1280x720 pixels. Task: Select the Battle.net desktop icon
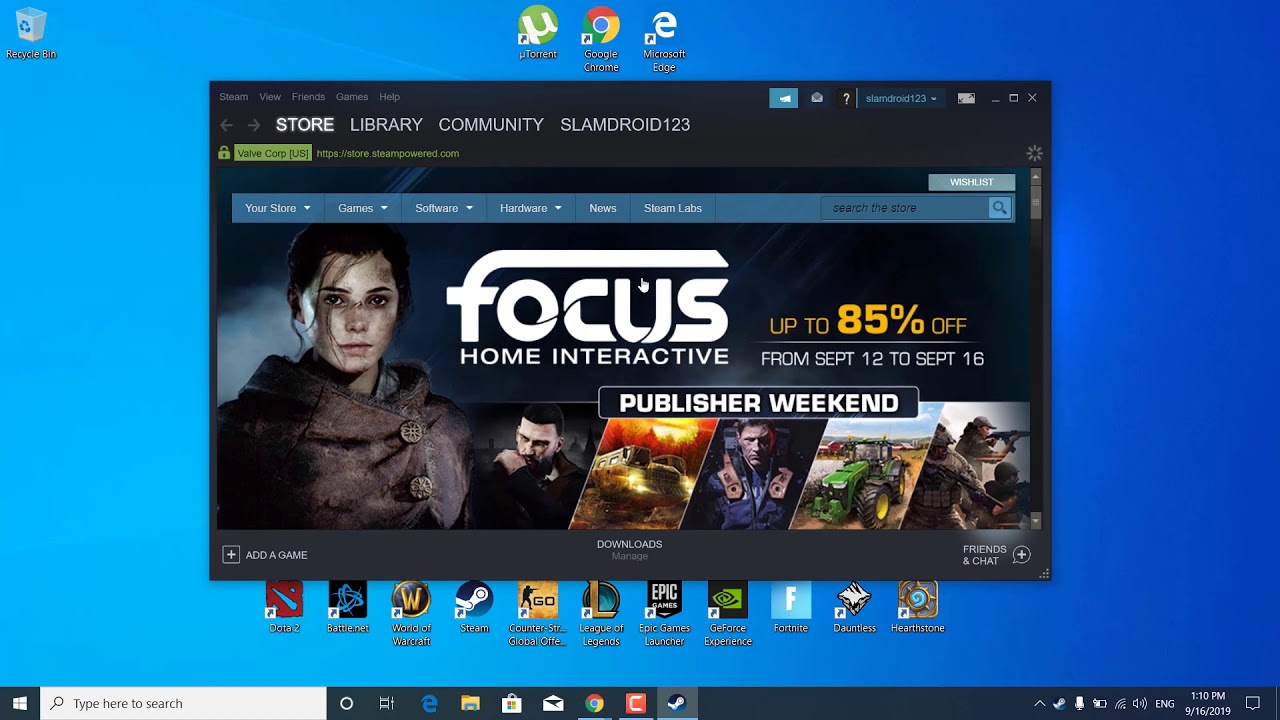tap(348, 607)
